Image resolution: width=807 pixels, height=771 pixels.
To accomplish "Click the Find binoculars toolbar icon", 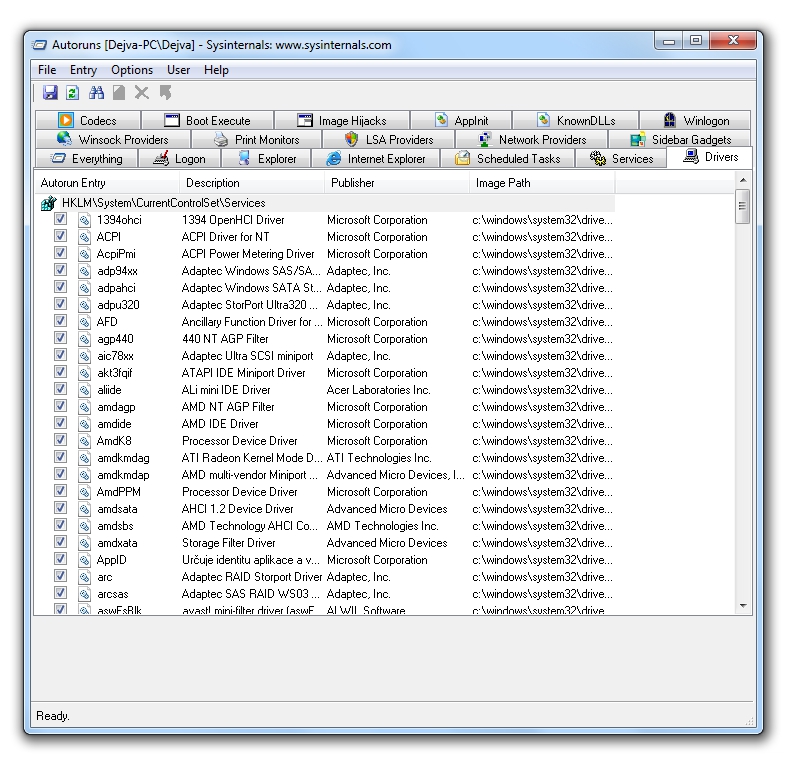I will 96,93.
